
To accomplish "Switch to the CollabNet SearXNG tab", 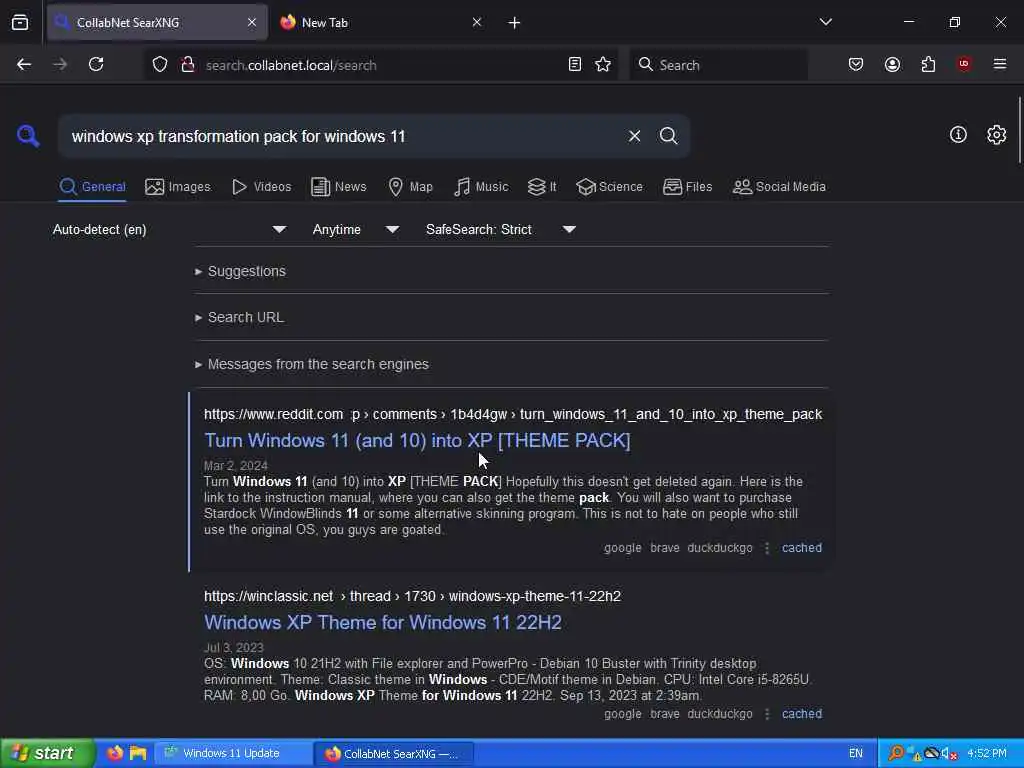I will (x=157, y=23).
